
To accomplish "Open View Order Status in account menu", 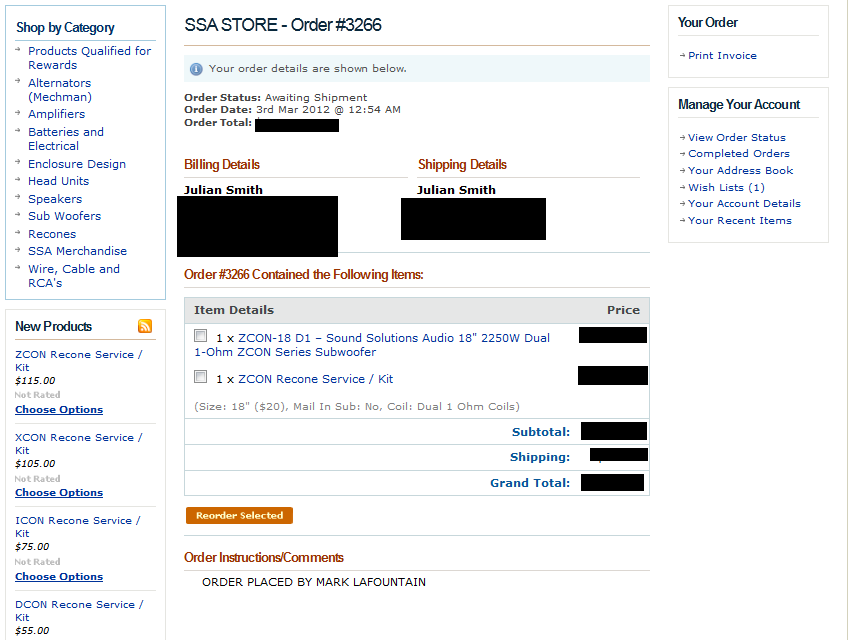I will pyautogui.click(x=736, y=138).
